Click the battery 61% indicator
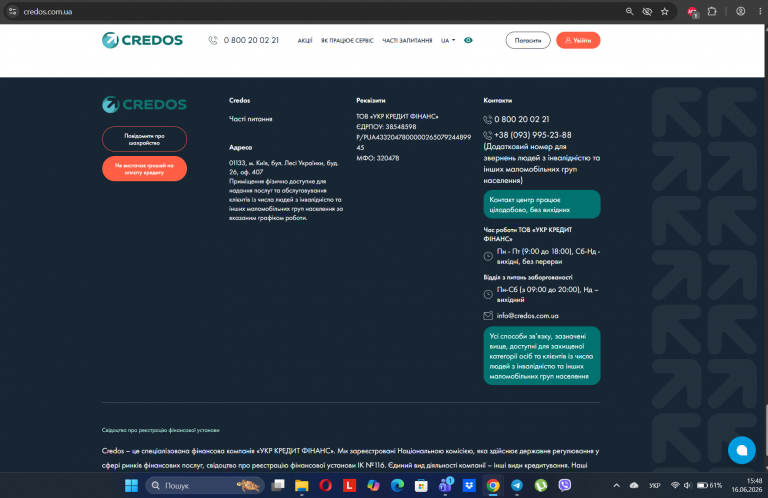The image size is (768, 498). point(709,485)
